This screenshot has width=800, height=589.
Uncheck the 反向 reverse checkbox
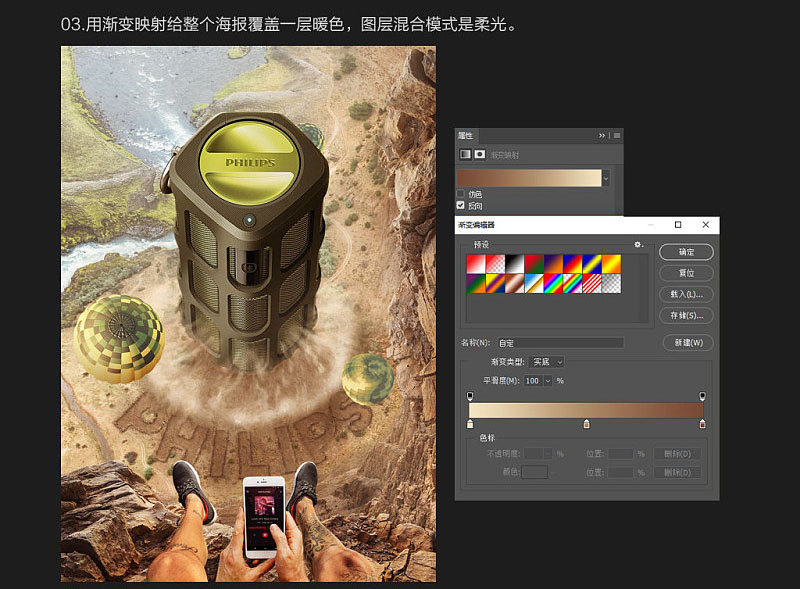pos(461,205)
